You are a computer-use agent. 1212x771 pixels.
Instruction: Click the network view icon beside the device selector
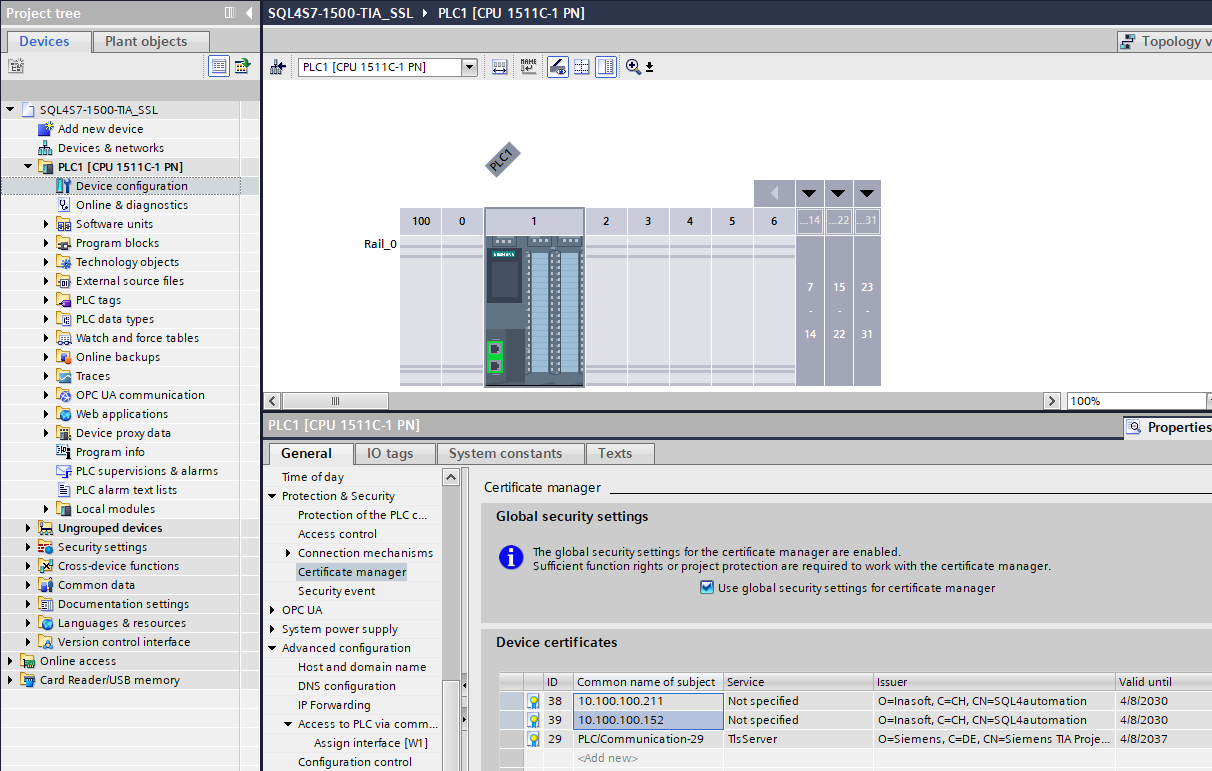pyautogui.click(x=278, y=67)
